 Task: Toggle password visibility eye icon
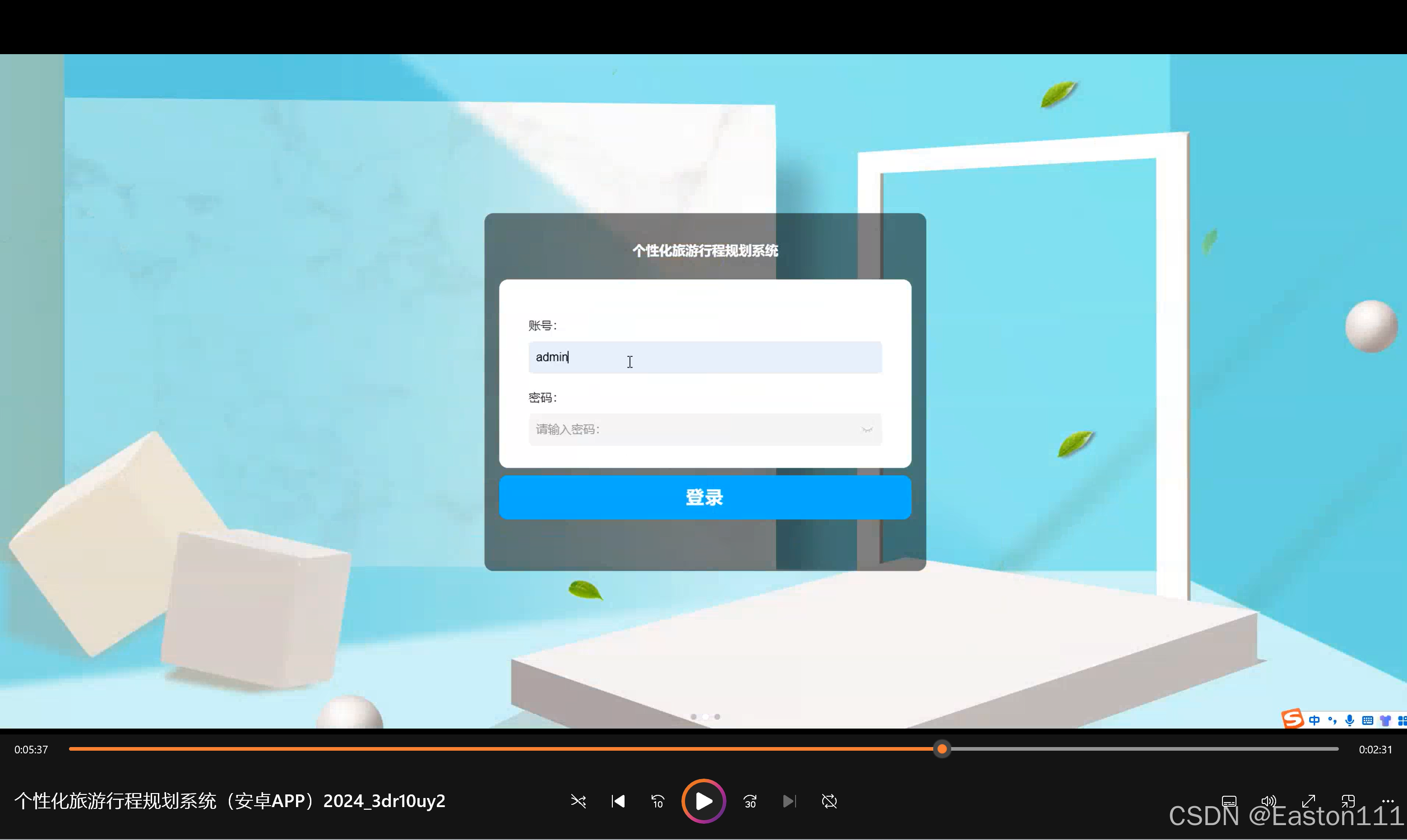point(867,429)
